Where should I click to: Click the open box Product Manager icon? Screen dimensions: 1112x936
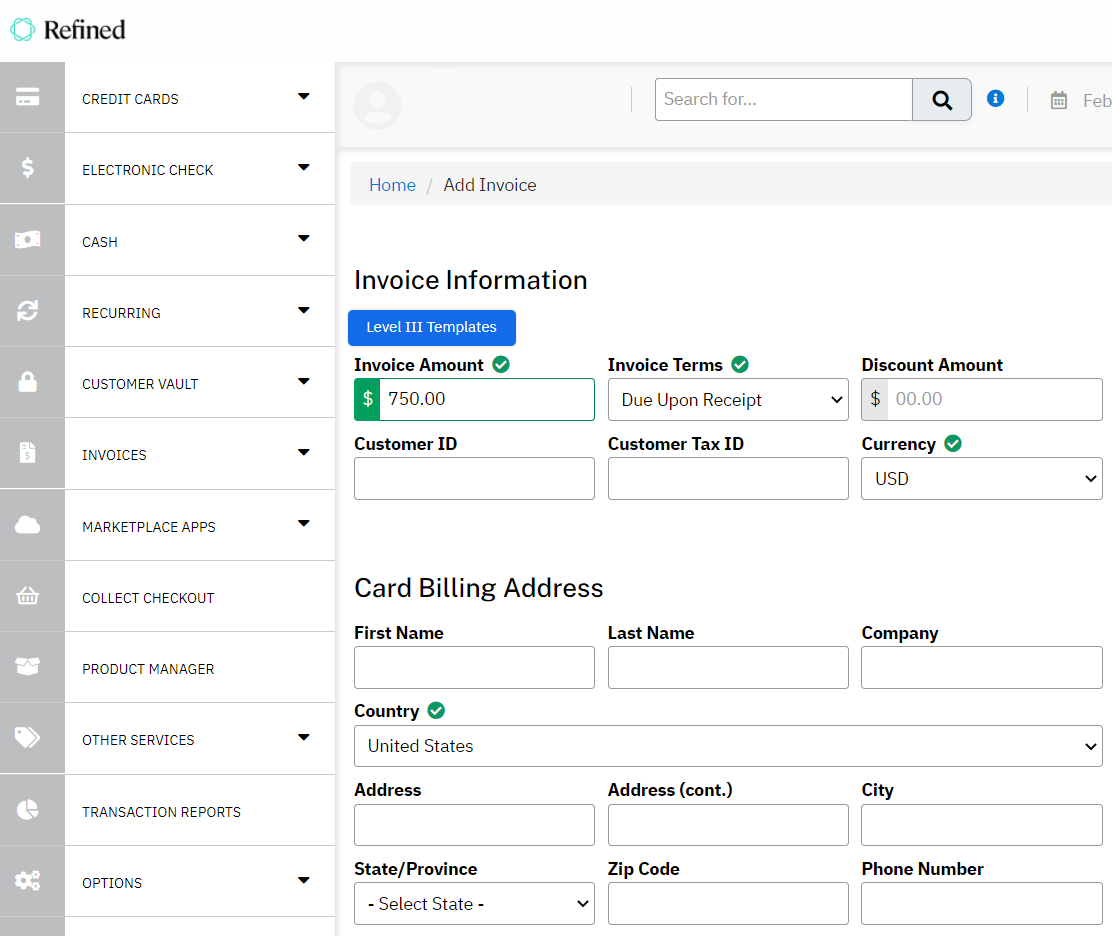click(28, 667)
